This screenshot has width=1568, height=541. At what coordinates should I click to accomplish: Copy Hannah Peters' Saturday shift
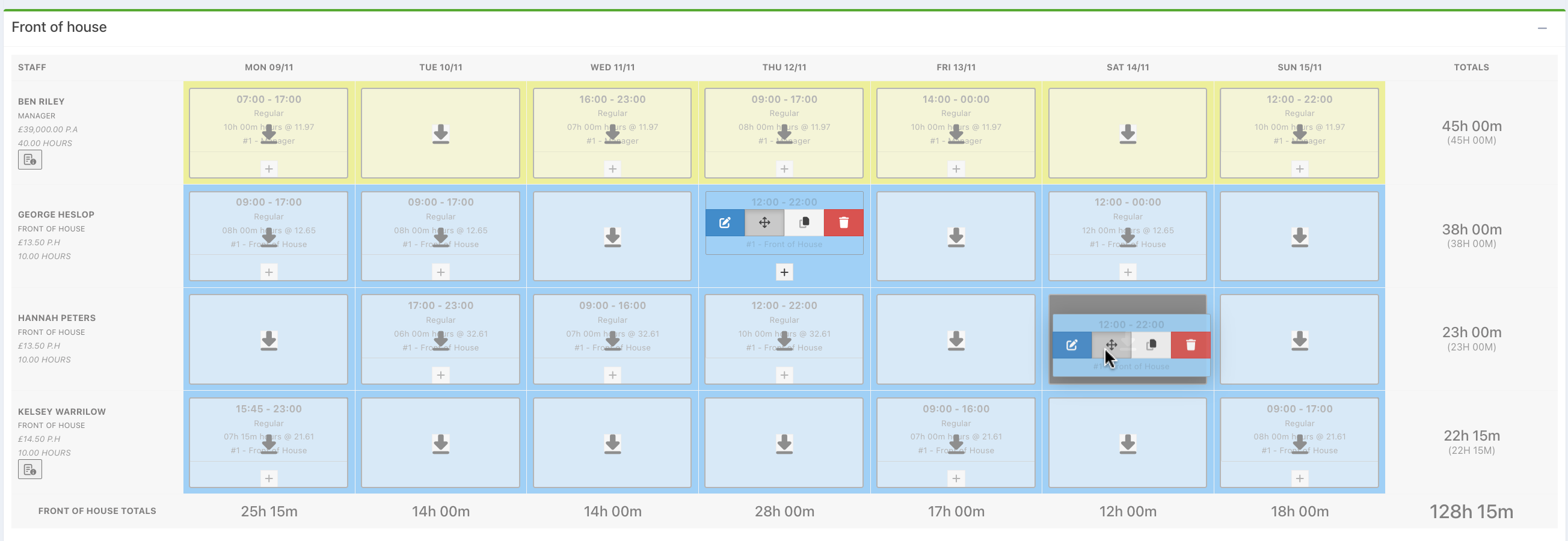[x=1151, y=345]
